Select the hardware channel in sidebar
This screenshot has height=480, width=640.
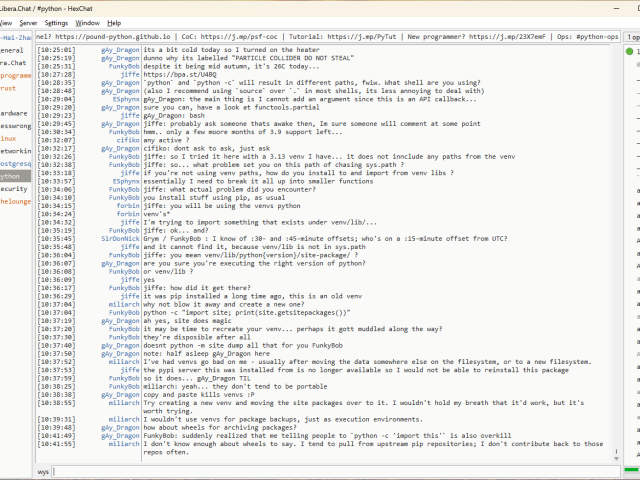pos(14,113)
